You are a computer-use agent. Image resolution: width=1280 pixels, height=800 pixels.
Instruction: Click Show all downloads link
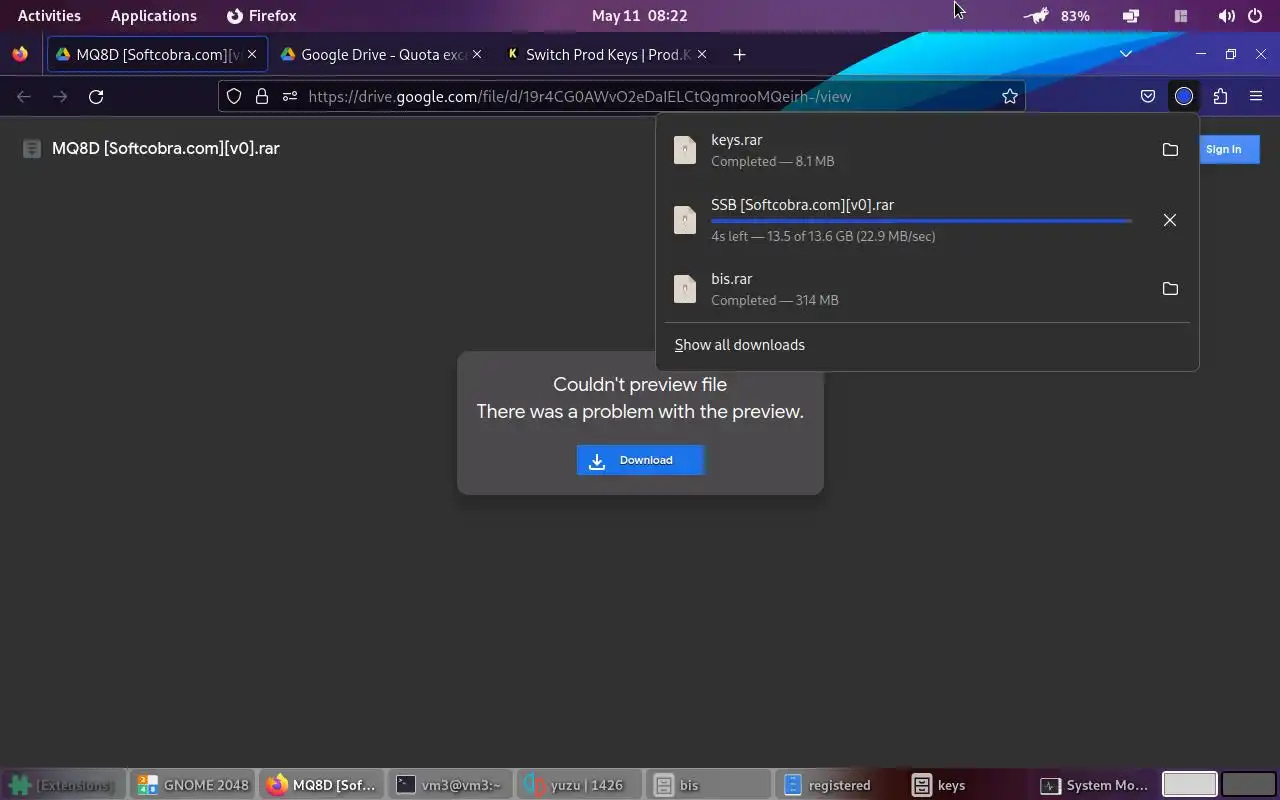tap(739, 345)
